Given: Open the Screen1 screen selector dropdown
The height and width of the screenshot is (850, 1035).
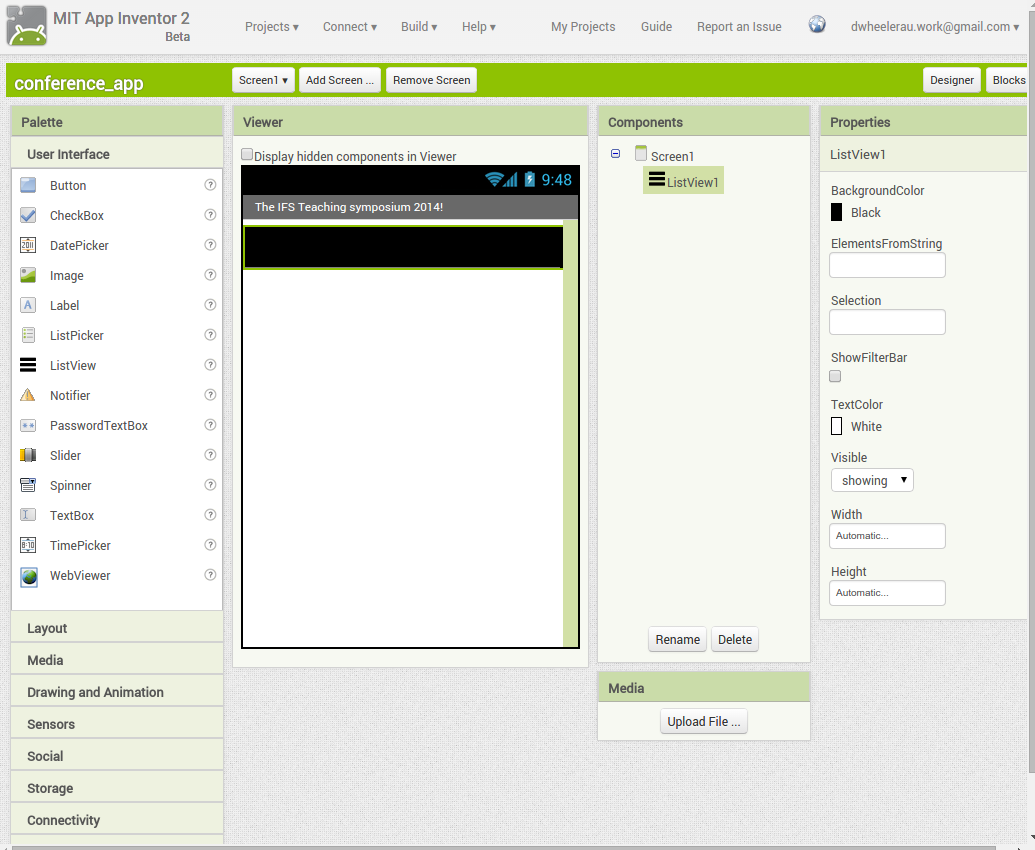Looking at the screenshot, I should click(x=264, y=80).
